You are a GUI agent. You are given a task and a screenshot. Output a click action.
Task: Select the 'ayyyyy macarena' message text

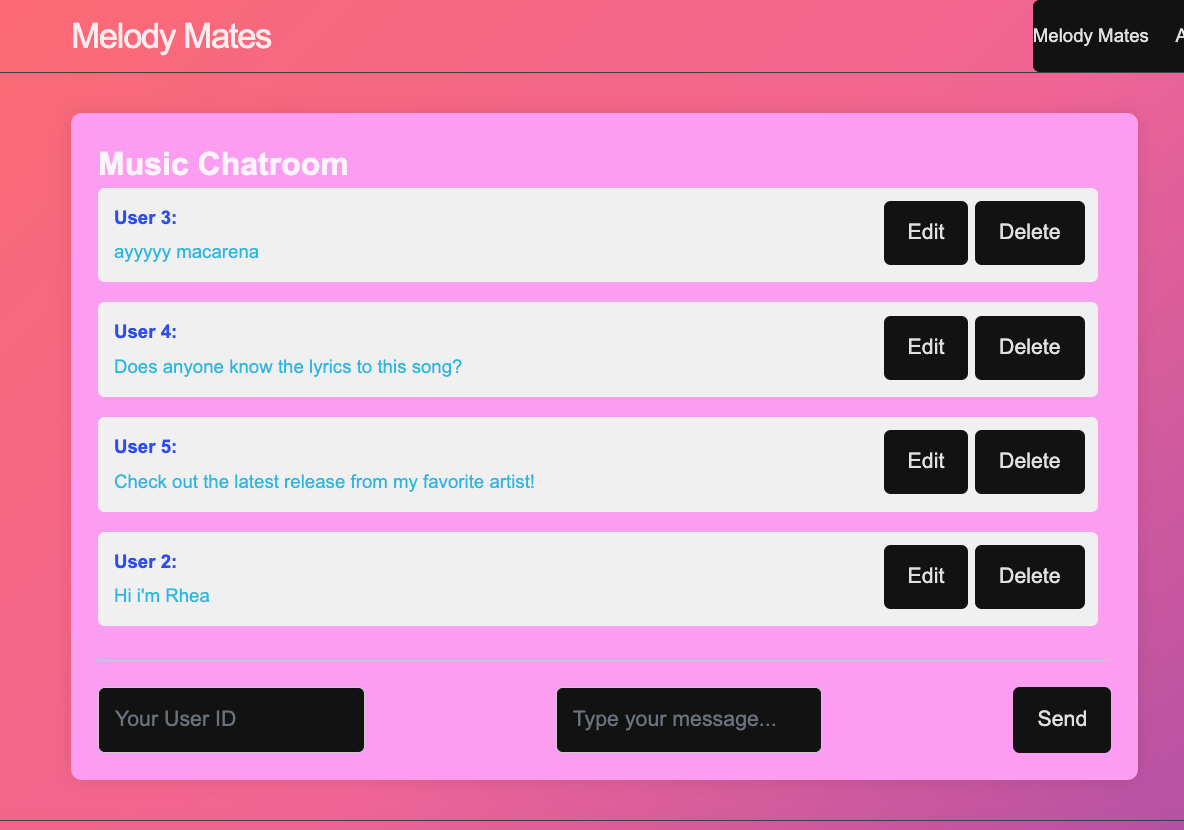point(186,252)
